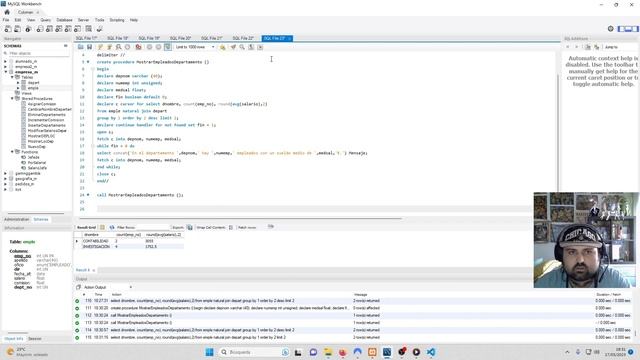Image resolution: width=640 pixels, height=360 pixels.
Task: Open SQL script file from main toolbar
Action: coord(18,29)
